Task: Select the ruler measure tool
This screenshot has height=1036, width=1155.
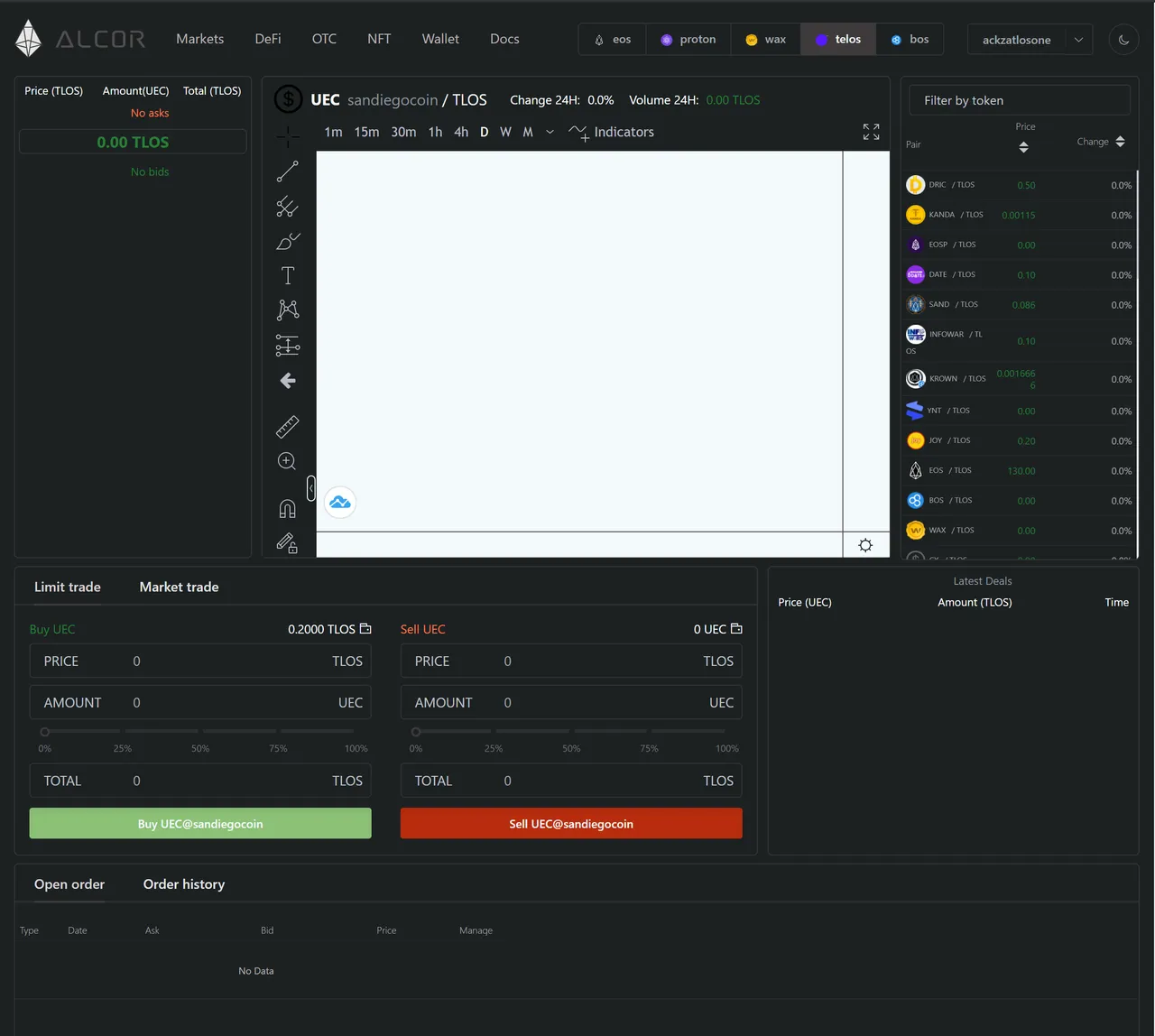Action: pos(288,427)
